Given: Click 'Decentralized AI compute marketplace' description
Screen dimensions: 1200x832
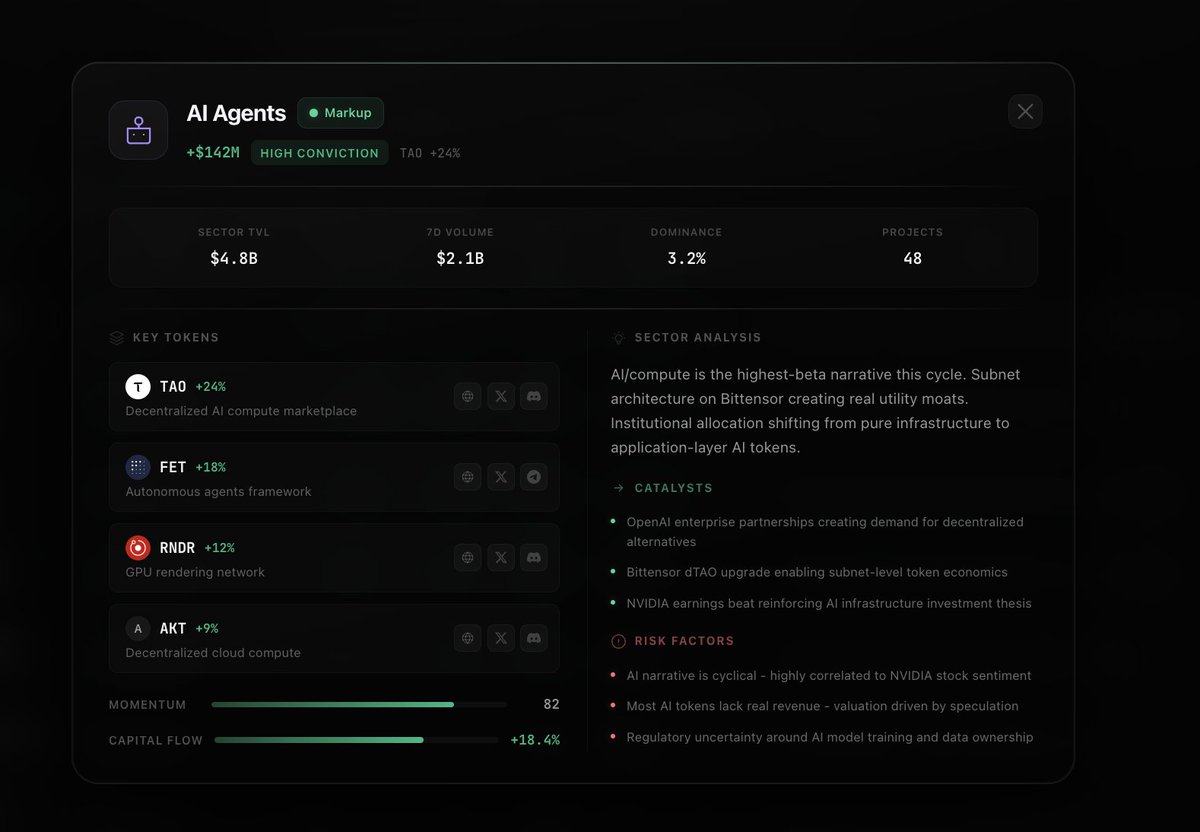Looking at the screenshot, I should click(241, 411).
